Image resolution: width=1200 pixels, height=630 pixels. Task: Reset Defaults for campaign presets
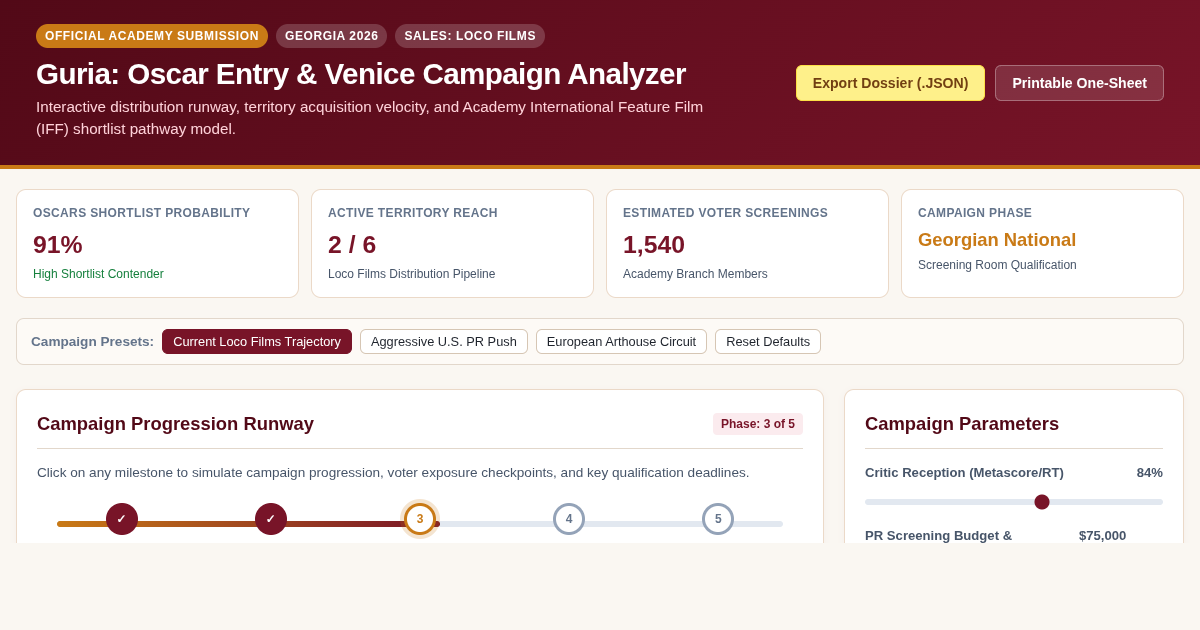[768, 341]
